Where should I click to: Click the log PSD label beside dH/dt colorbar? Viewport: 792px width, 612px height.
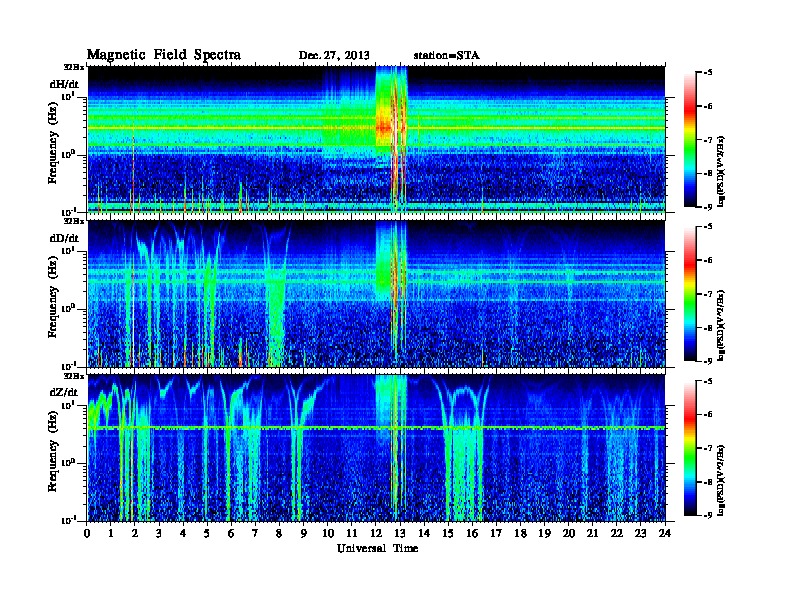[x=721, y=171]
